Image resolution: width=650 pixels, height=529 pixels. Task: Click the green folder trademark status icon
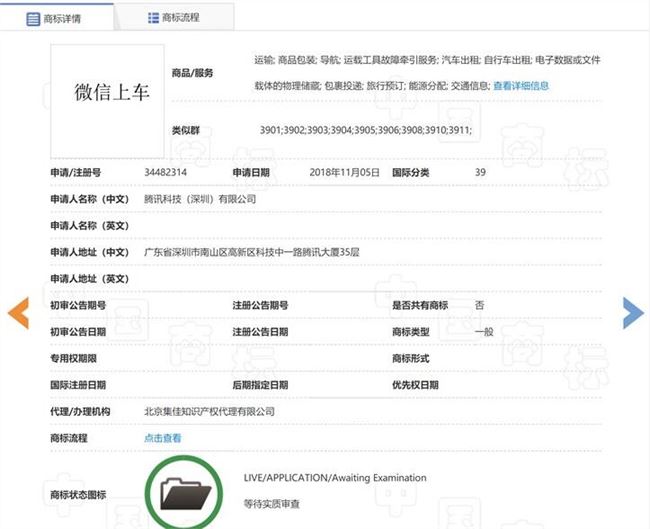(x=184, y=492)
